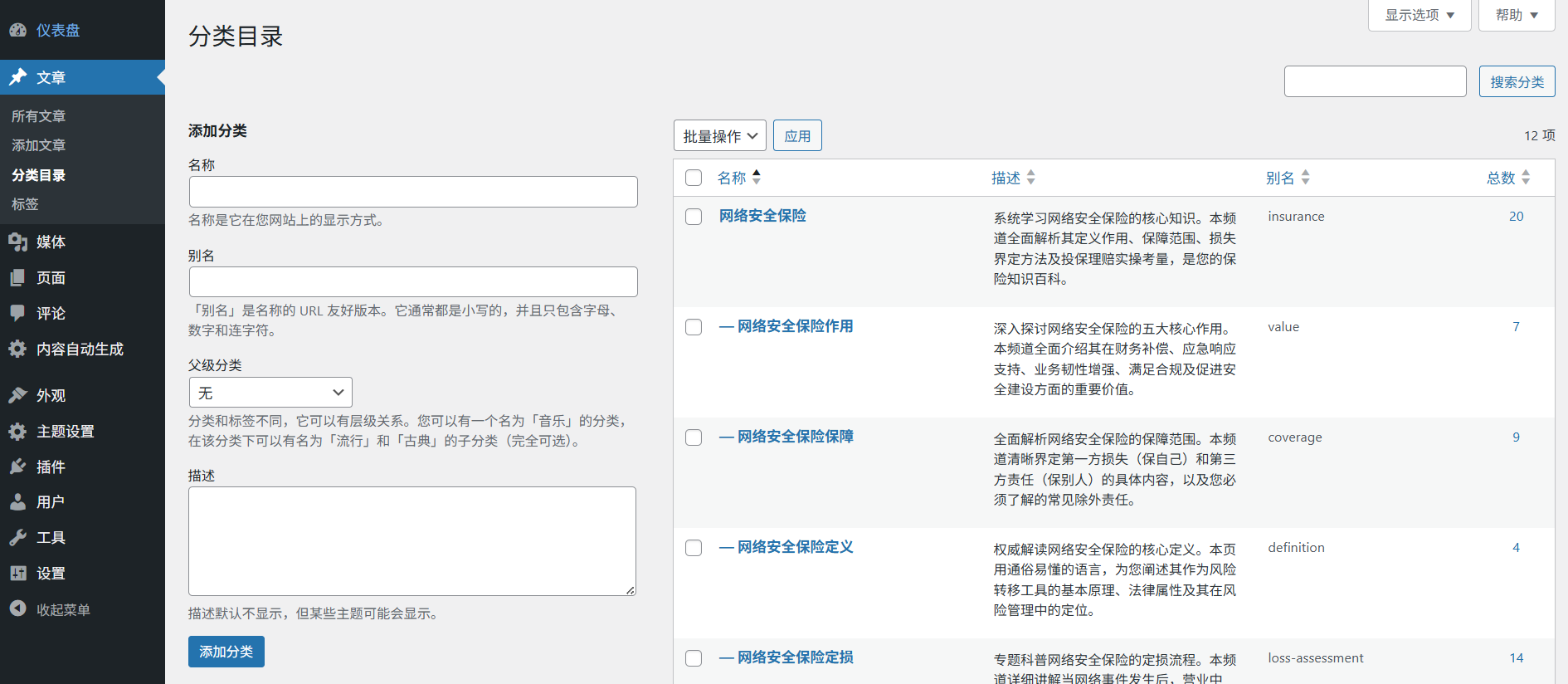
Task: Click the Dashboard gauge icon
Action: point(18,31)
